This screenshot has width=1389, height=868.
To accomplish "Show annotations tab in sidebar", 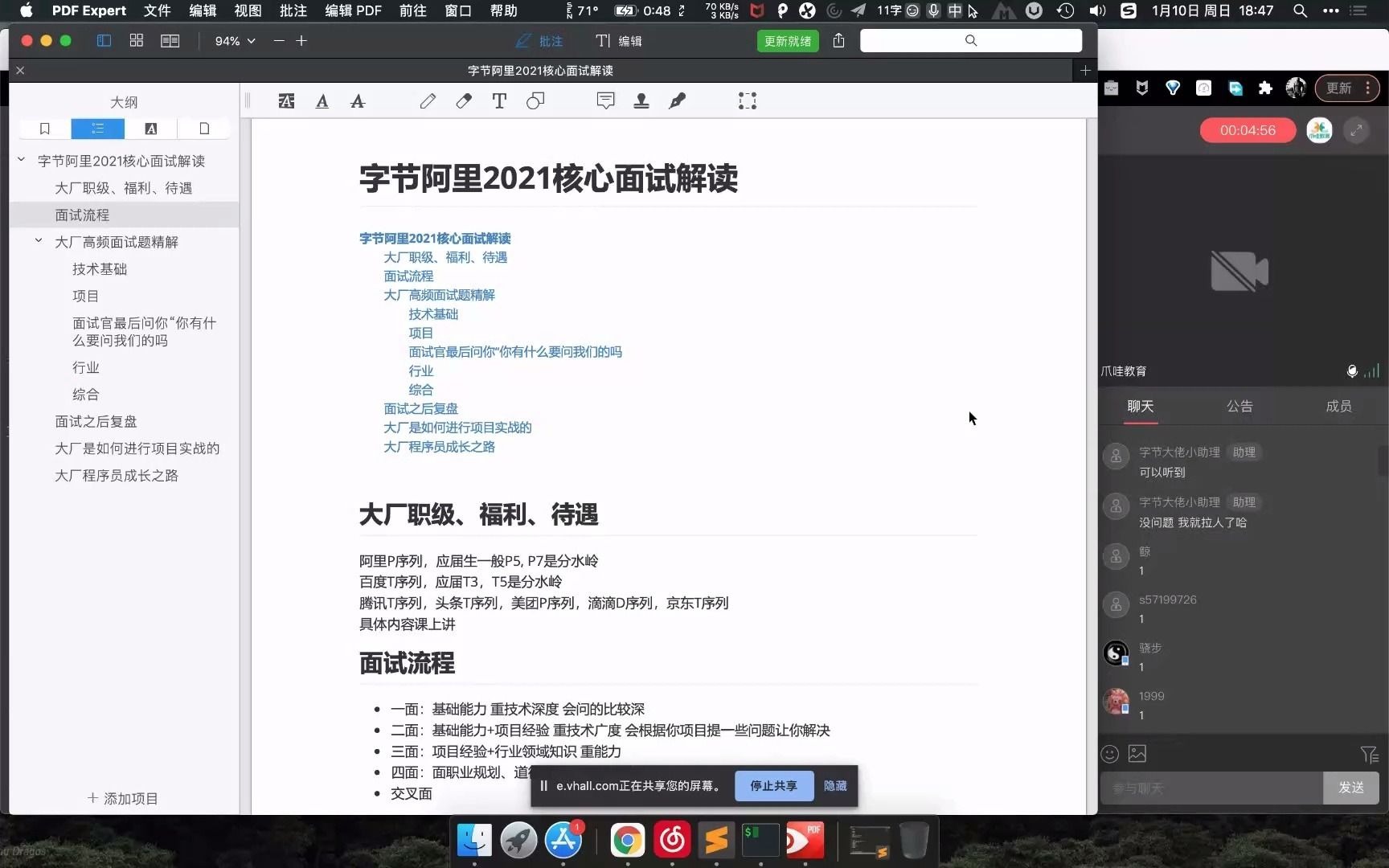I will [x=151, y=129].
